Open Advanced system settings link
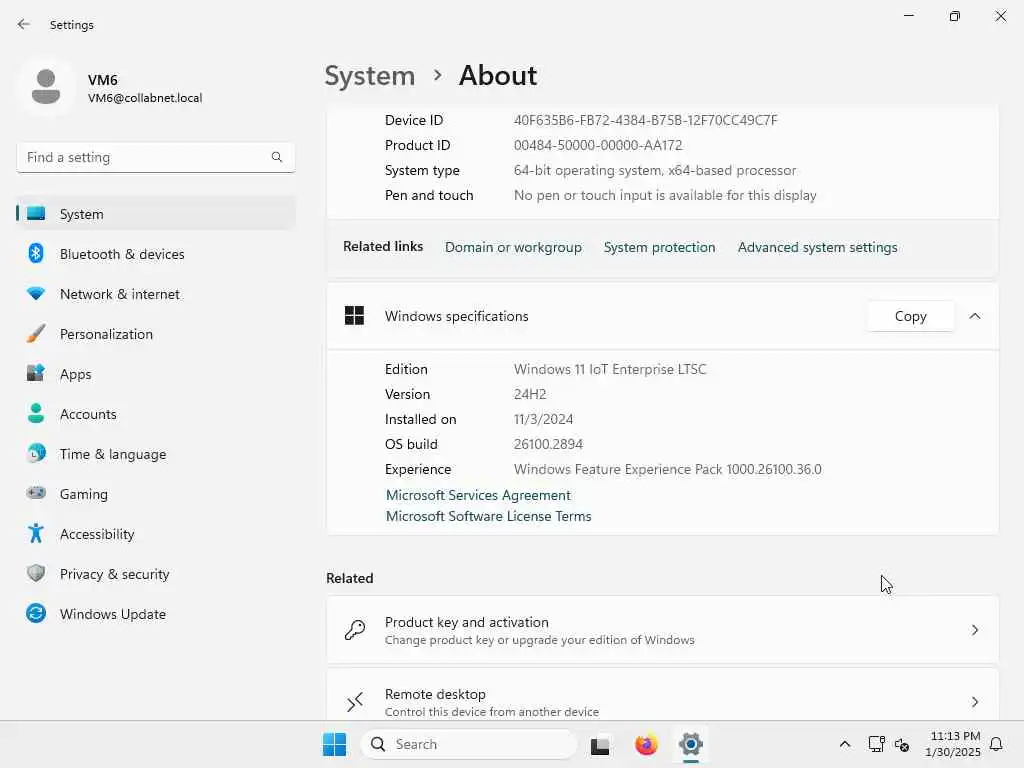This screenshot has height=768, width=1024. pyautogui.click(x=818, y=248)
